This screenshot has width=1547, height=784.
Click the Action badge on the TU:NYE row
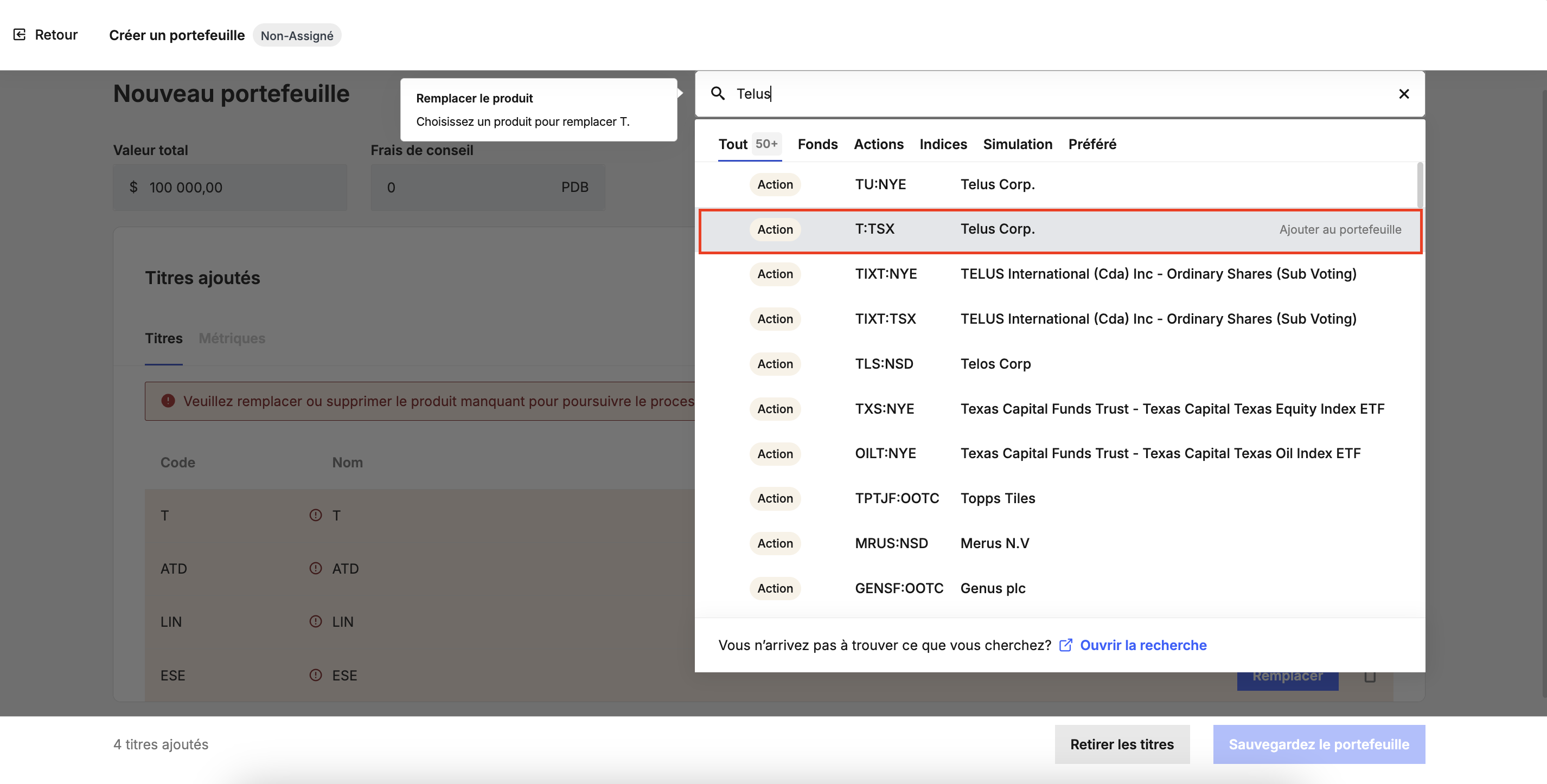point(775,184)
